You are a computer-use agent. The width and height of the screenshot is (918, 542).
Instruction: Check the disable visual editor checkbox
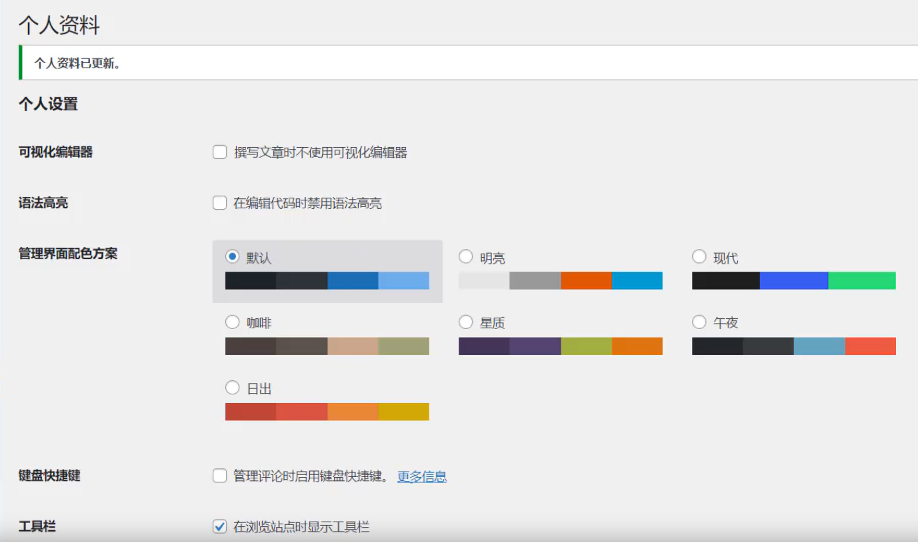220,152
